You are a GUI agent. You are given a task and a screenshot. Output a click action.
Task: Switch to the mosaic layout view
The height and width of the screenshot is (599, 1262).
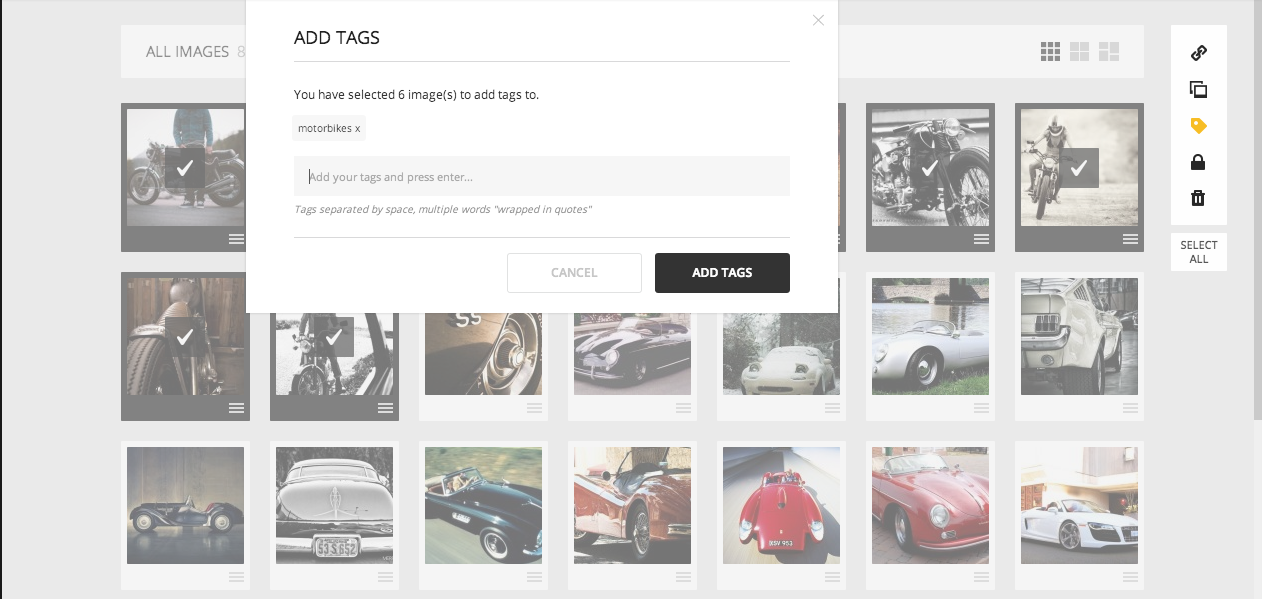pos(1109,52)
